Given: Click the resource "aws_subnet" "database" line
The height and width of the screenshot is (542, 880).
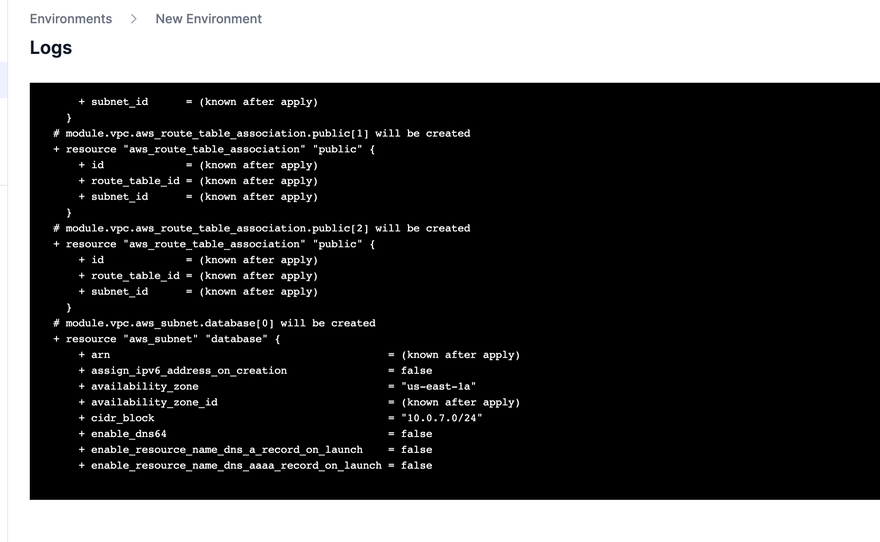Looking at the screenshot, I should (x=167, y=339).
